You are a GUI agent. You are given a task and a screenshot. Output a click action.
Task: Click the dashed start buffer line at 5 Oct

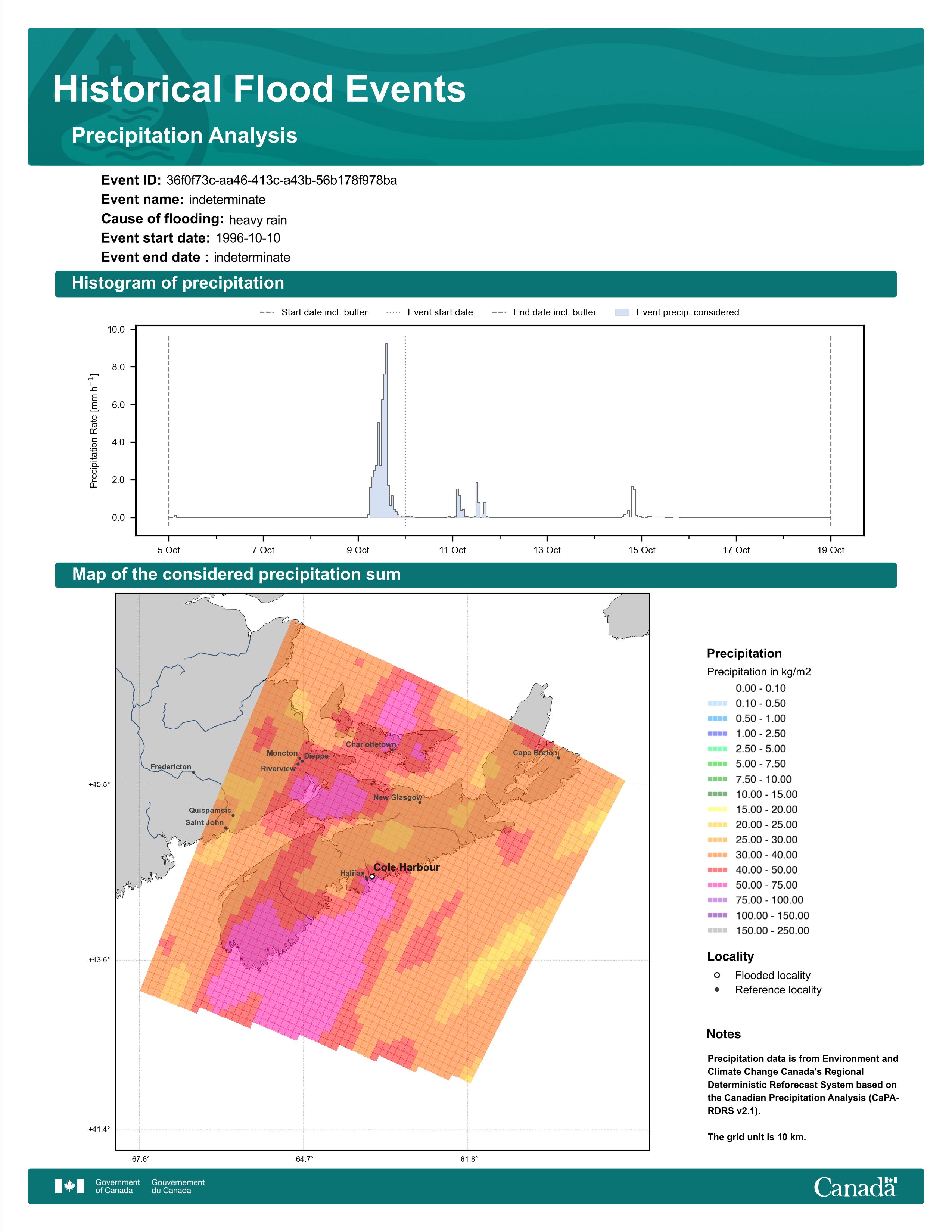point(169,432)
